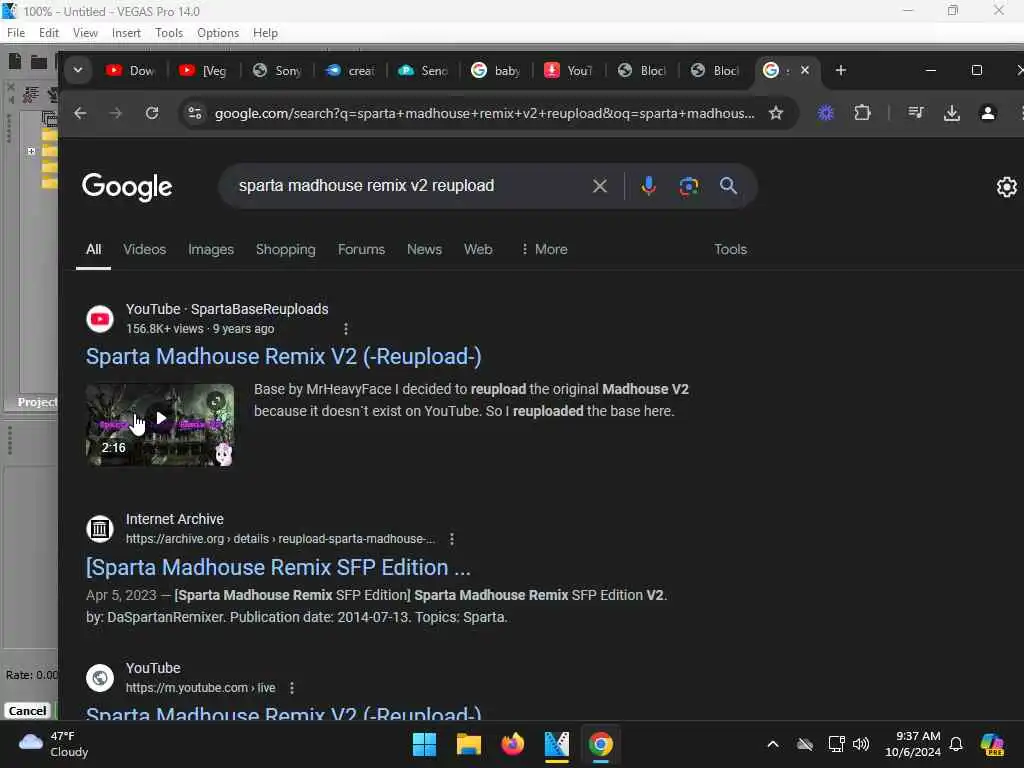Select the Videos results tab
1024x768 pixels.
click(144, 249)
